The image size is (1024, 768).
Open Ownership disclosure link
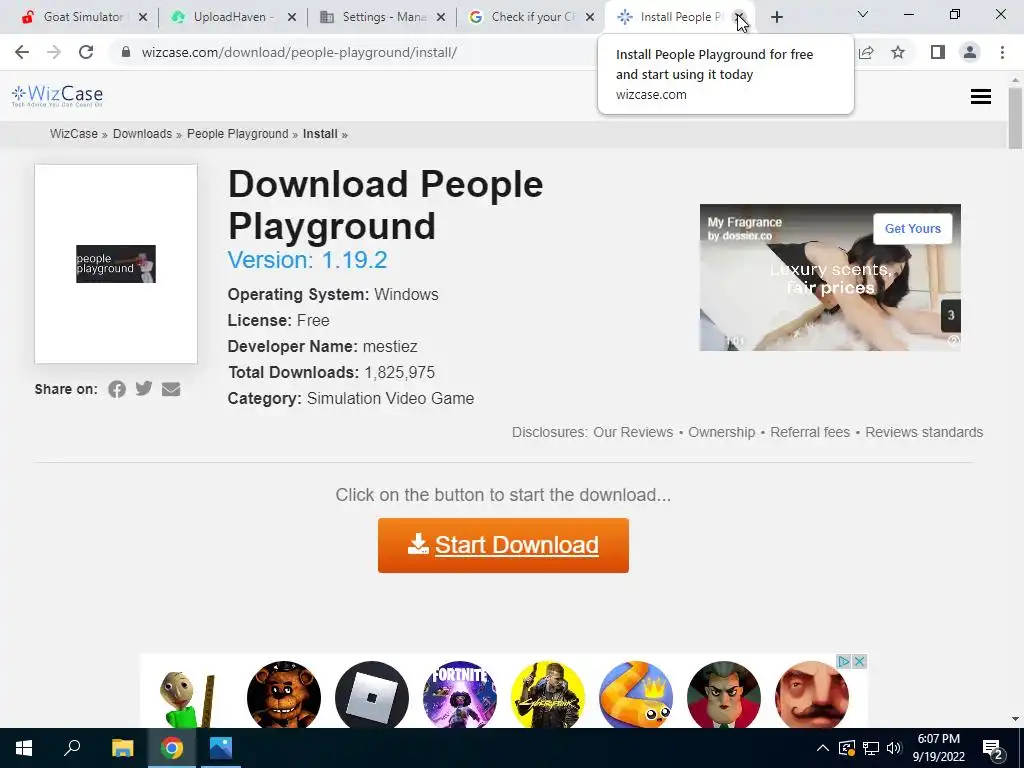point(722,432)
